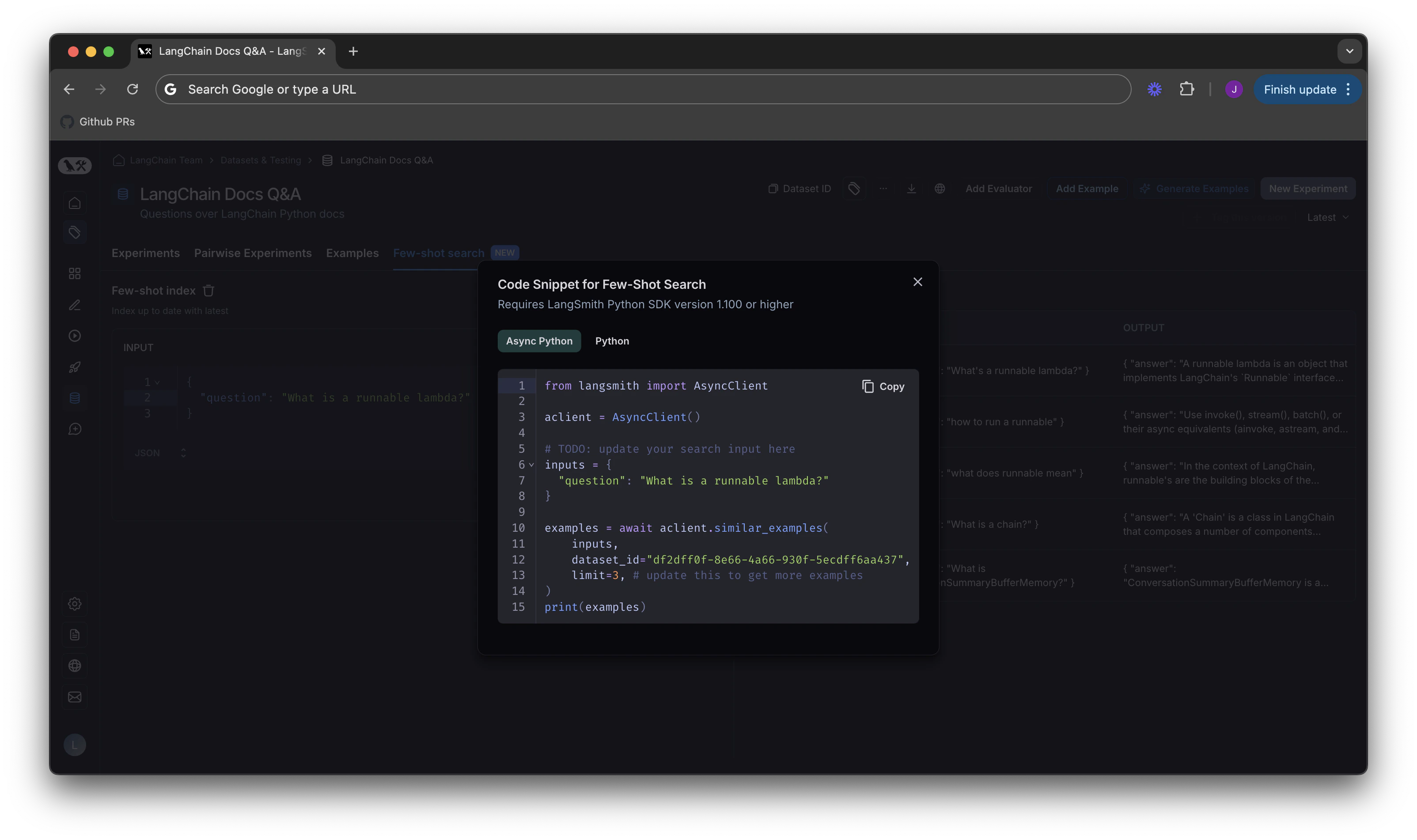Switch to the Examples tab
The height and width of the screenshot is (840, 1417).
[x=352, y=253]
